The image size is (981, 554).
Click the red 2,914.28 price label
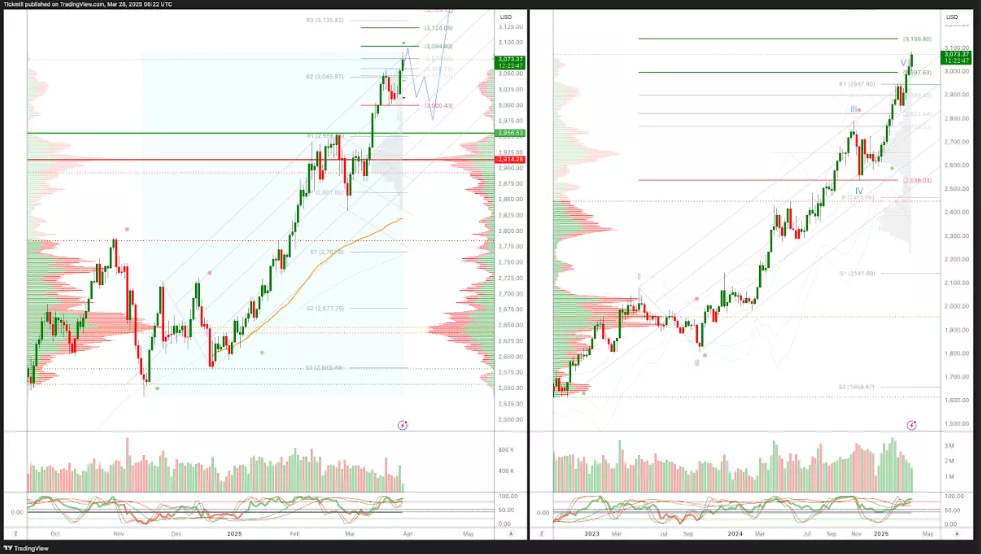[x=509, y=160]
